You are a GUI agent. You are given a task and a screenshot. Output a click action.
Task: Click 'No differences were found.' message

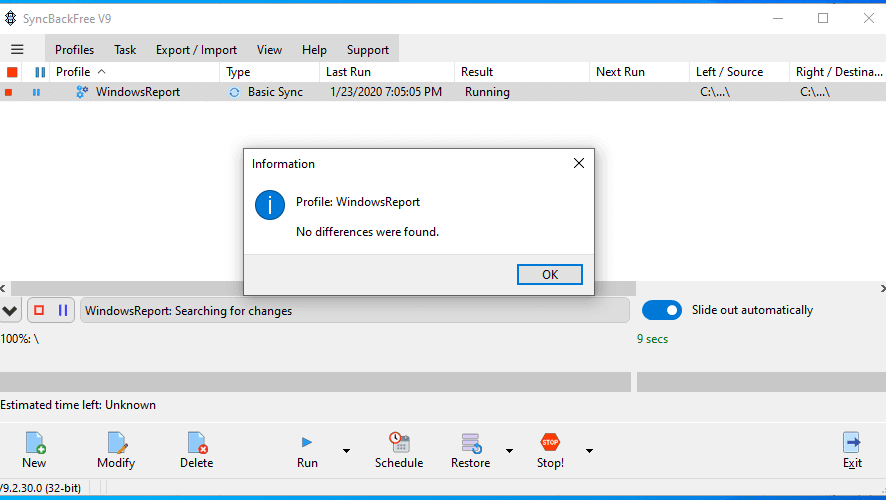(367, 232)
